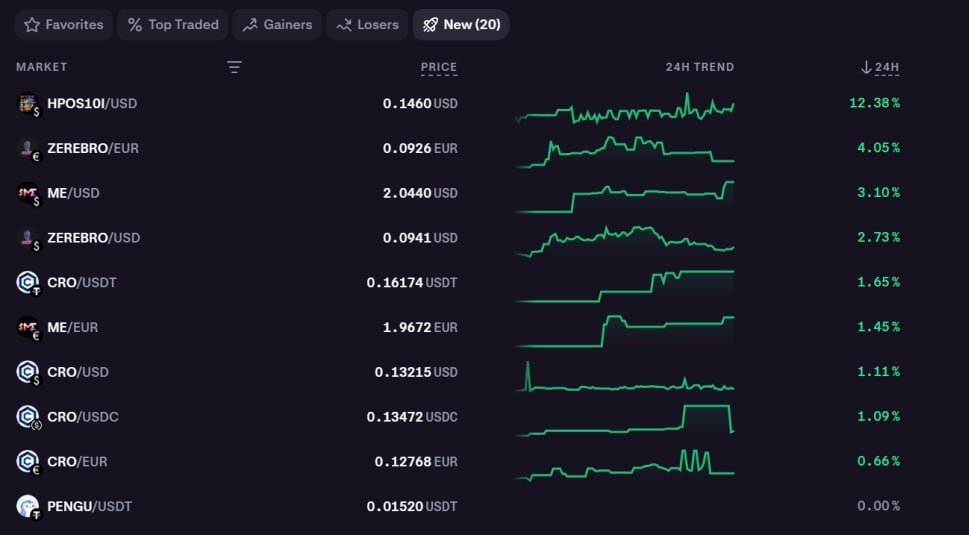View CRO/EUR 24h trend chart
Image resolution: width=969 pixels, height=535 pixels.
(625, 465)
